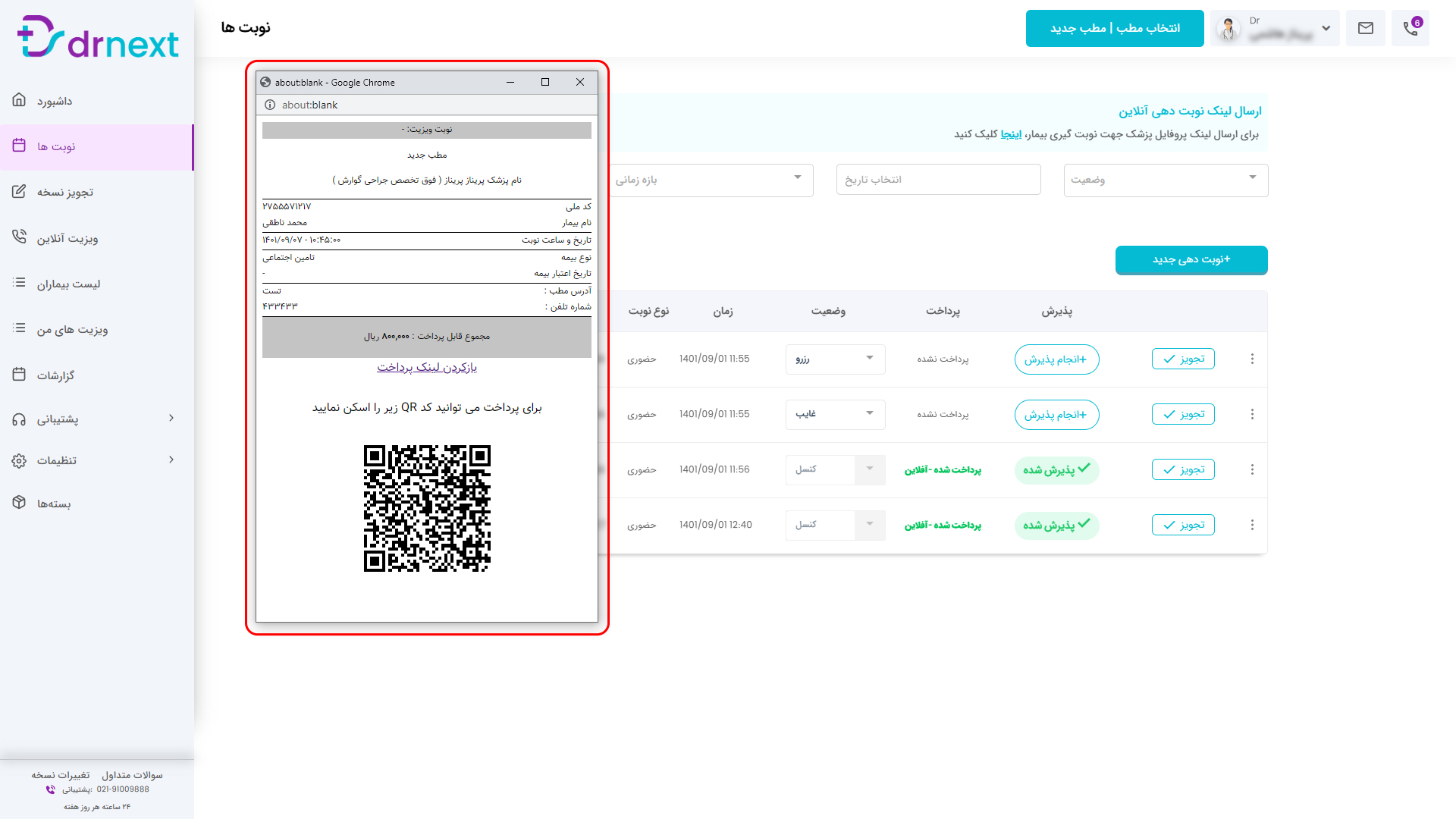Click انتخاب مطب button in header
This screenshot has width=1456, height=819.
click(1115, 28)
